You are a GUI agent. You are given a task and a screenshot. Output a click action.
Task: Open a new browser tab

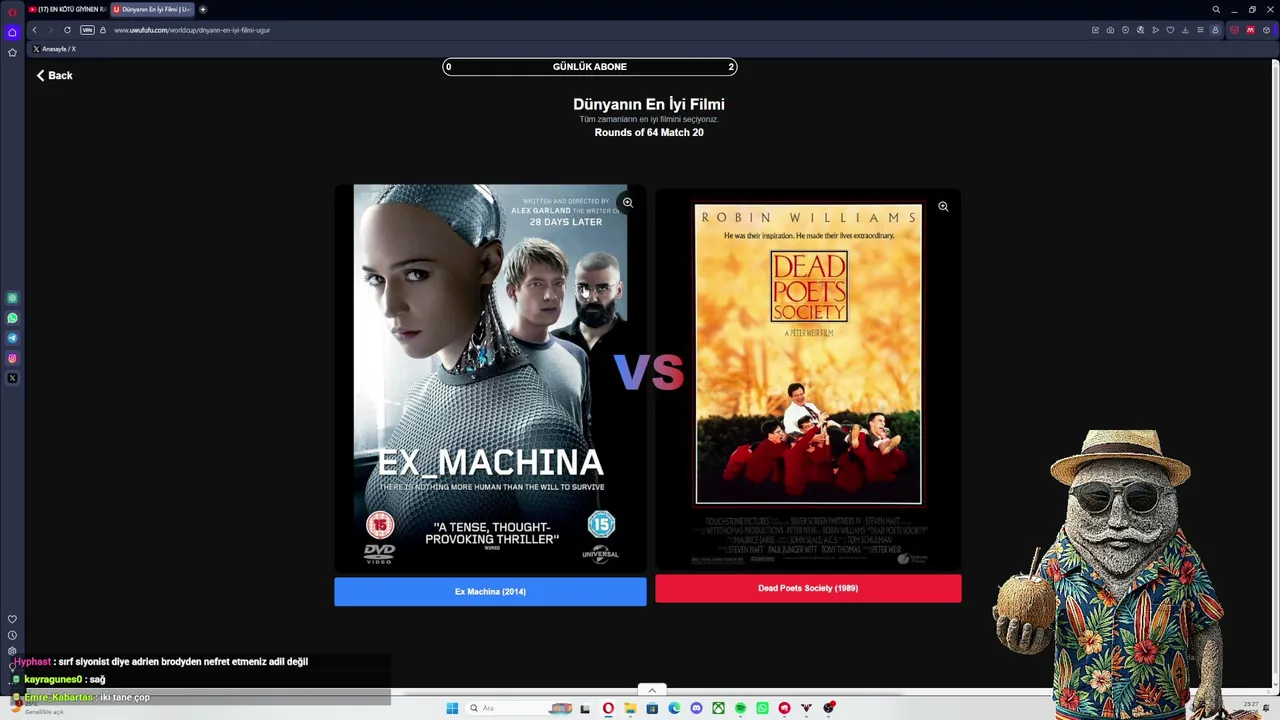pos(203,9)
